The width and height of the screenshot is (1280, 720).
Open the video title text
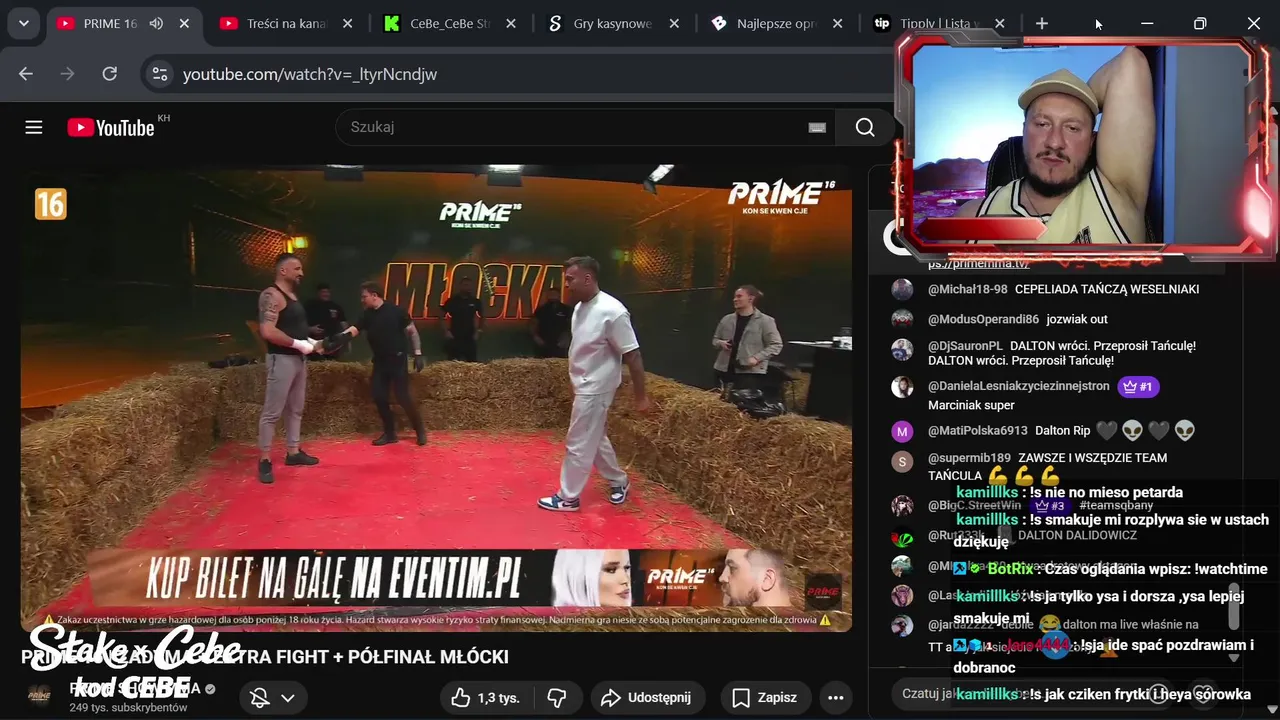[265, 657]
